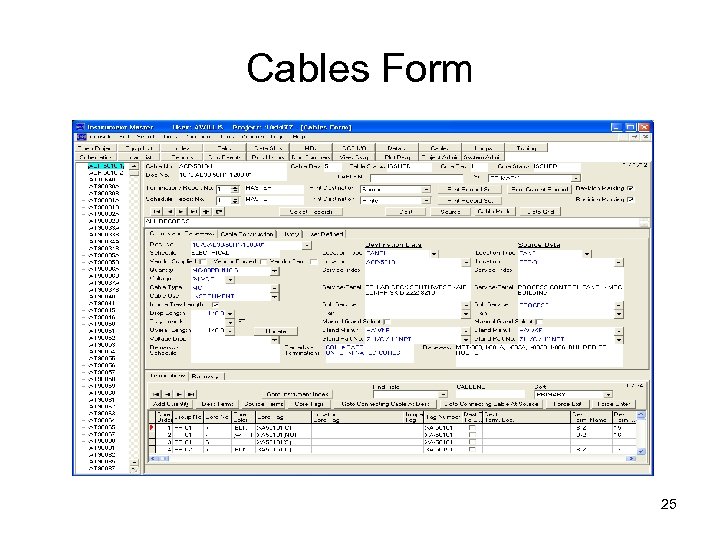Click the terminations grid scroll-down arrow
The height and width of the screenshot is (540, 720).
[x=641, y=451]
